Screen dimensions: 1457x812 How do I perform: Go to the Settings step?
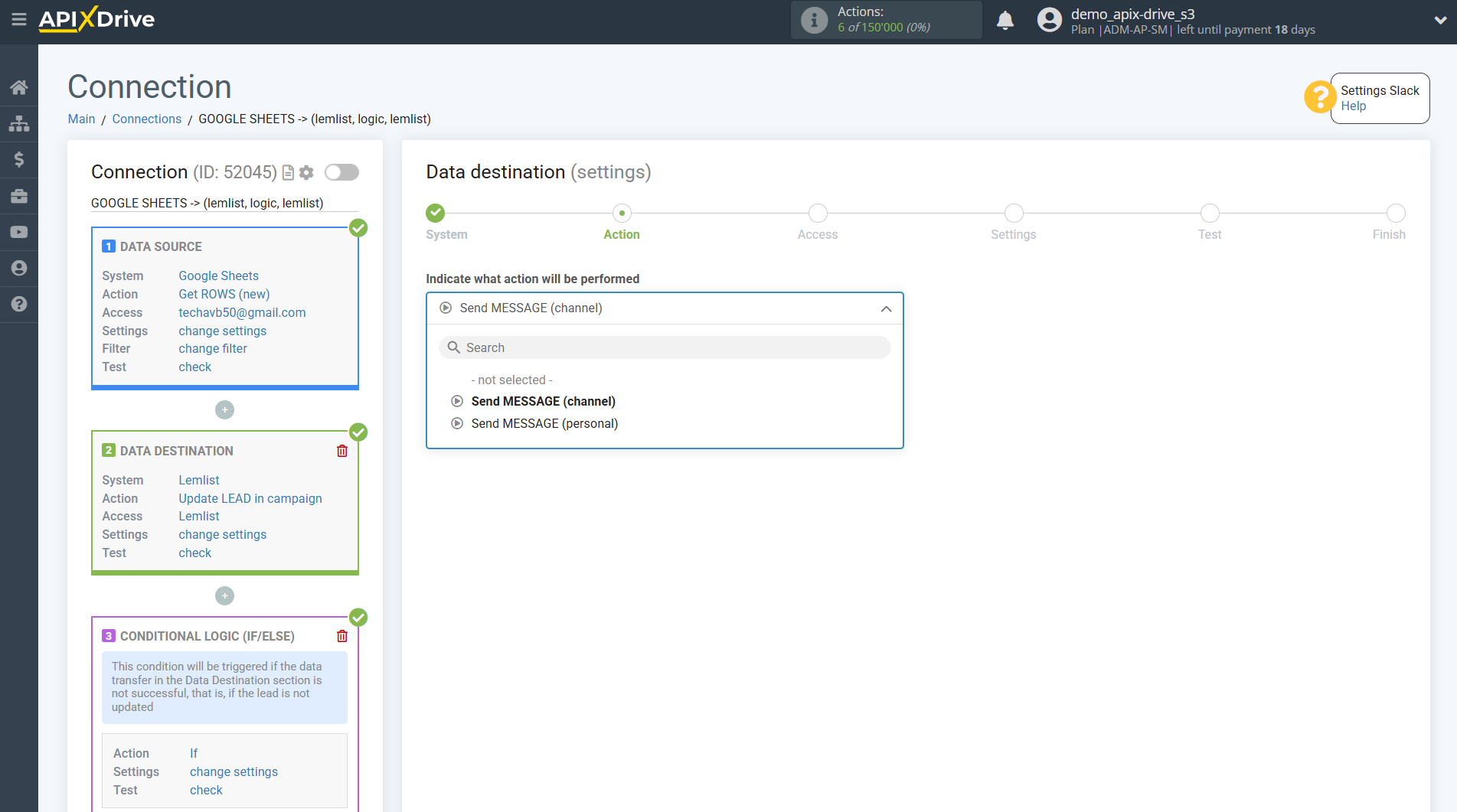(1014, 213)
